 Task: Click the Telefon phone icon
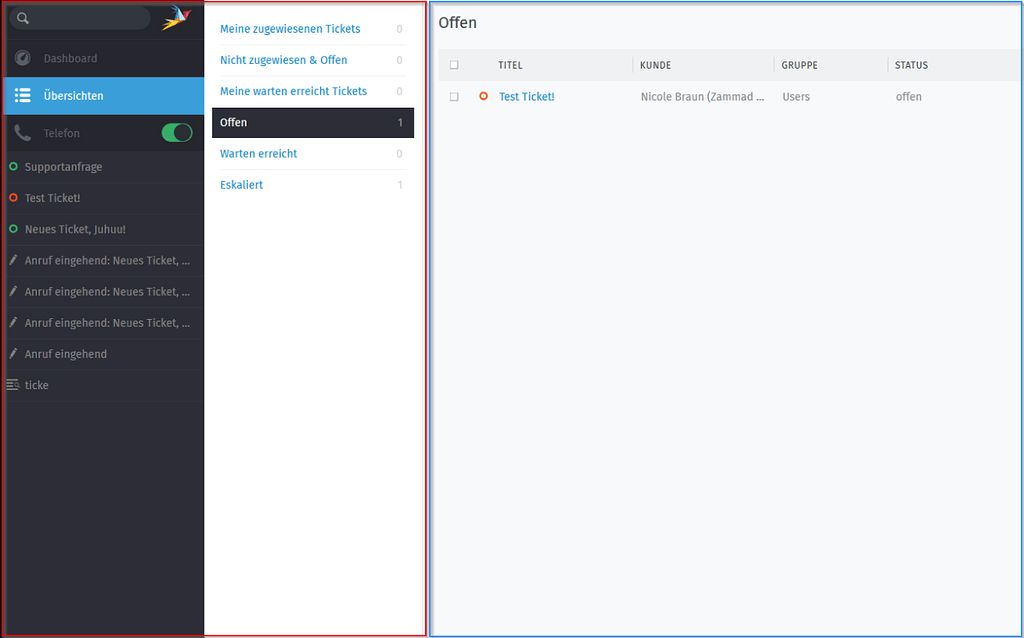(22, 132)
